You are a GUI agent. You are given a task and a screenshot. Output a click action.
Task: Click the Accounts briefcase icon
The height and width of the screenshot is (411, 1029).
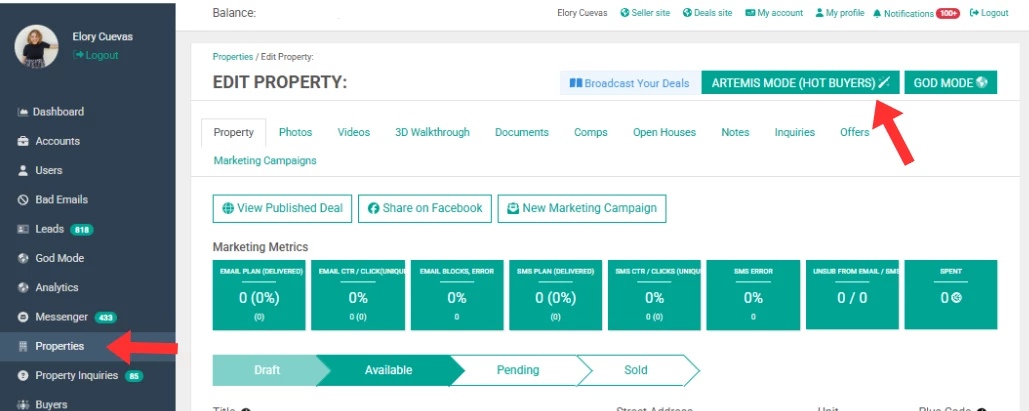coord(23,141)
